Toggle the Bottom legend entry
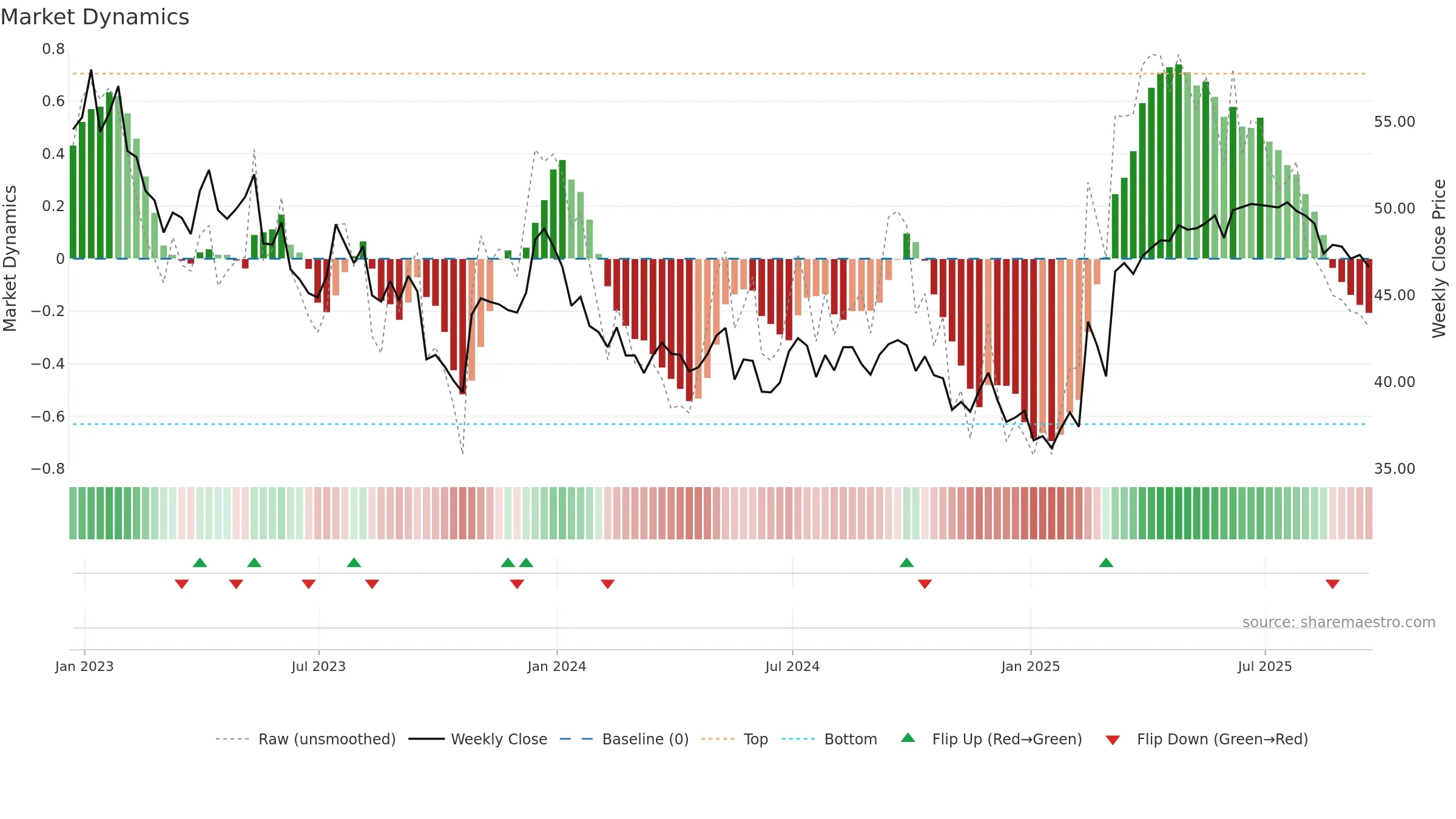Screen dimensions: 1456x819 pyautogui.click(x=829, y=739)
